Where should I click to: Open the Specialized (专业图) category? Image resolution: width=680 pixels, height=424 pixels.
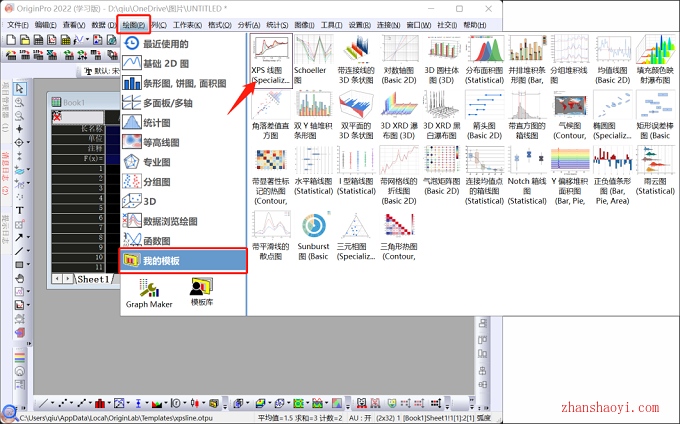pyautogui.click(x=183, y=162)
